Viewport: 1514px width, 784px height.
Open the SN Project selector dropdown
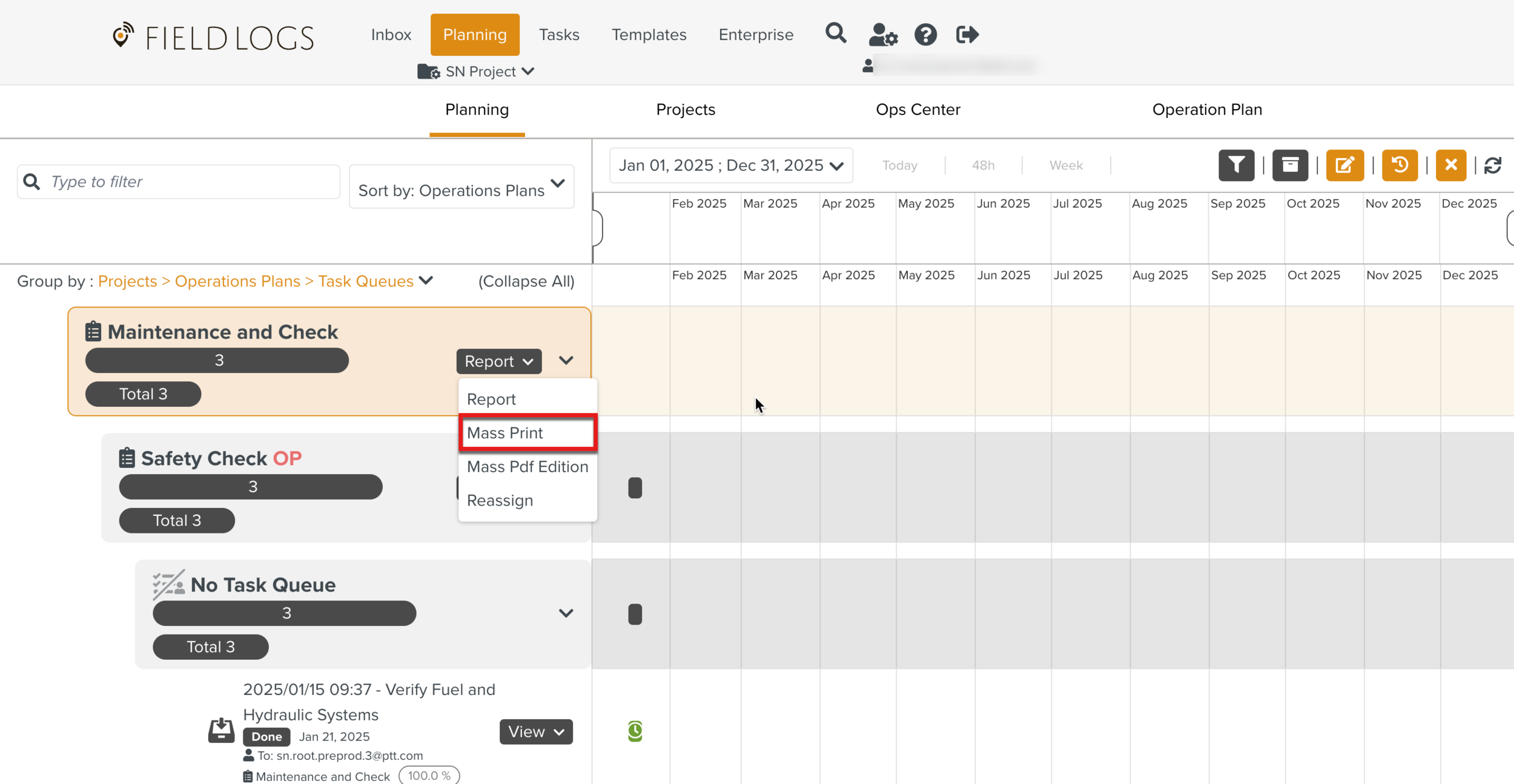pos(477,71)
